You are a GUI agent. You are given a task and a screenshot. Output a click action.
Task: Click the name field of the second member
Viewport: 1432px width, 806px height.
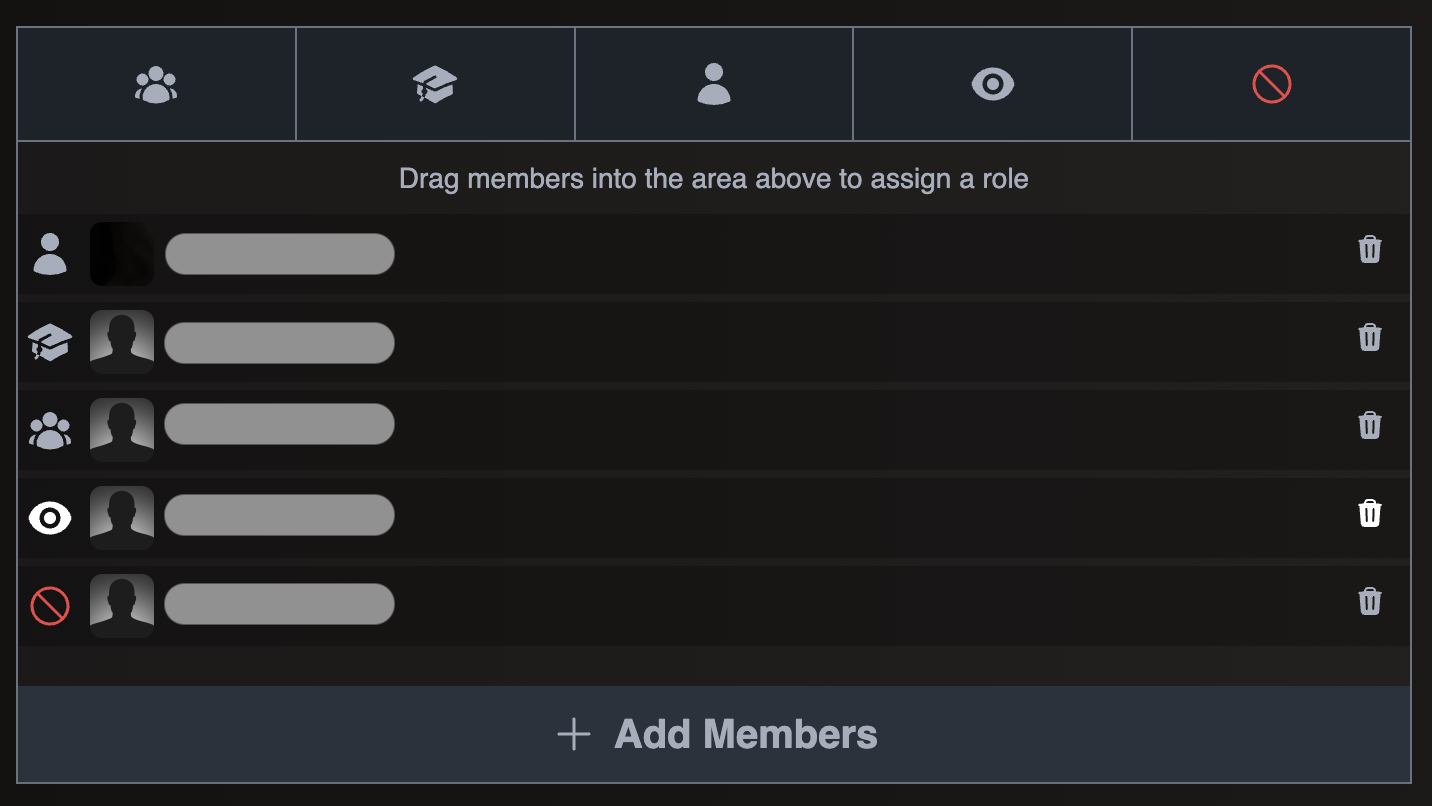click(279, 342)
